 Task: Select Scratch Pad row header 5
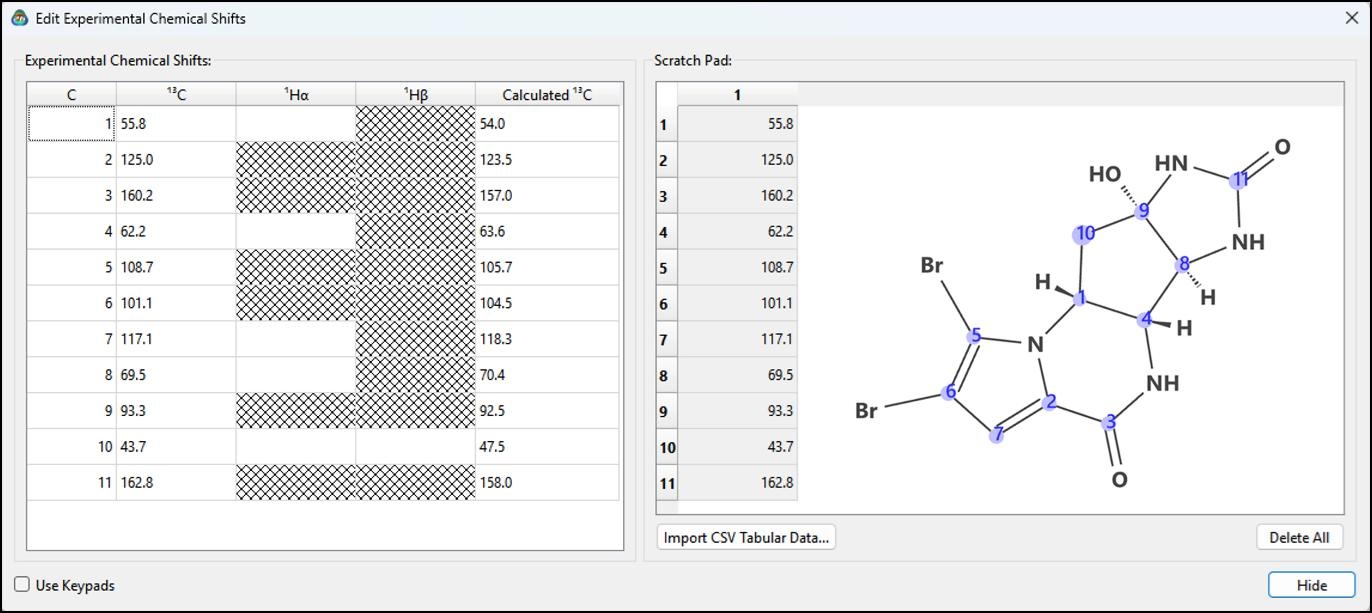[667, 268]
